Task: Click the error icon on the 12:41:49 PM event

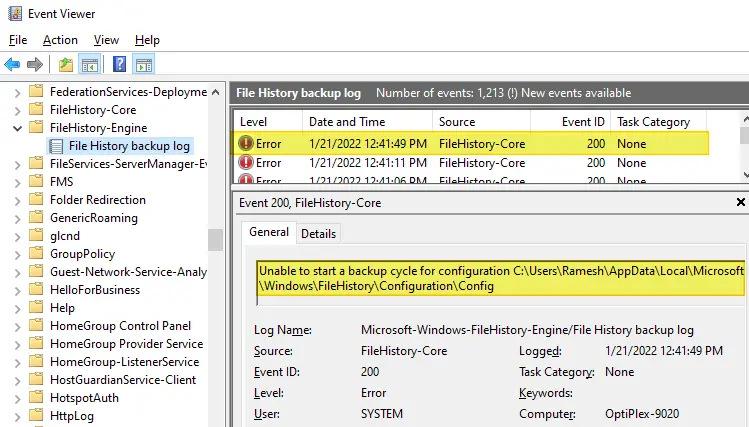Action: point(246,143)
